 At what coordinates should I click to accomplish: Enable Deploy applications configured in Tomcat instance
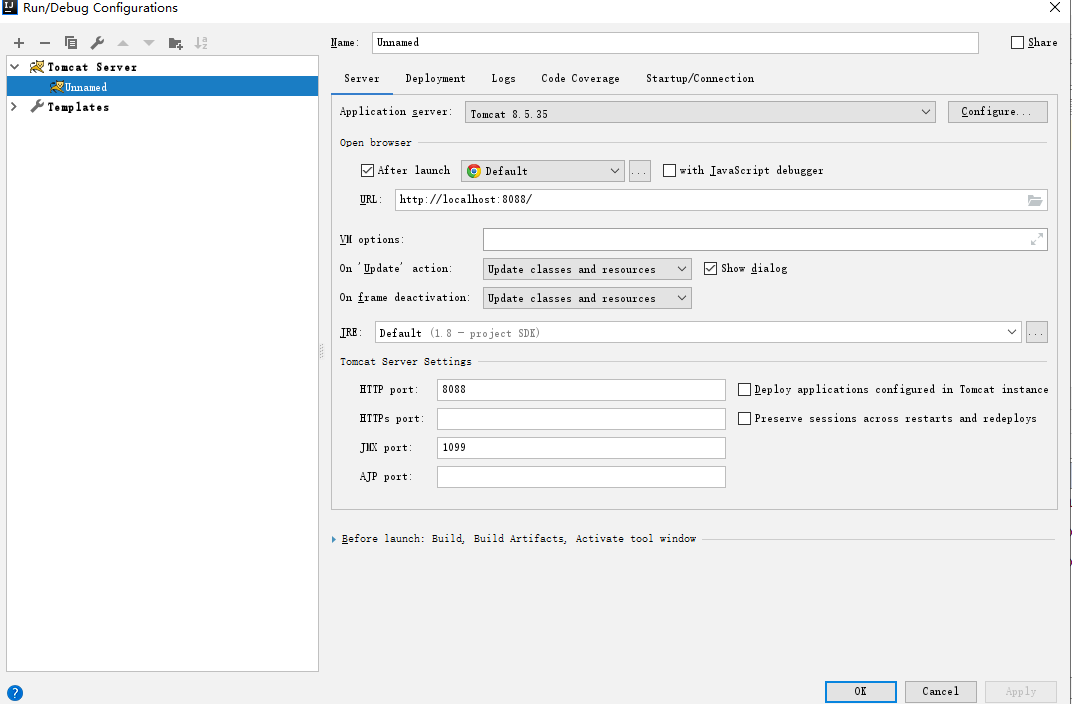pyautogui.click(x=745, y=390)
